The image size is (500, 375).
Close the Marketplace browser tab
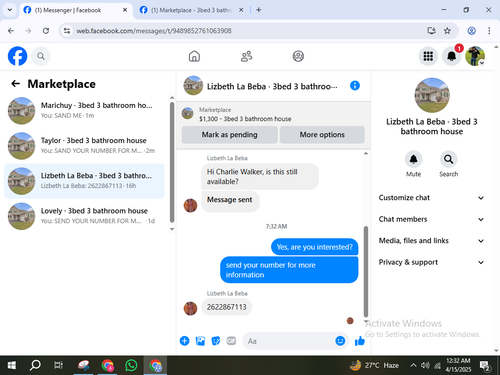point(241,10)
